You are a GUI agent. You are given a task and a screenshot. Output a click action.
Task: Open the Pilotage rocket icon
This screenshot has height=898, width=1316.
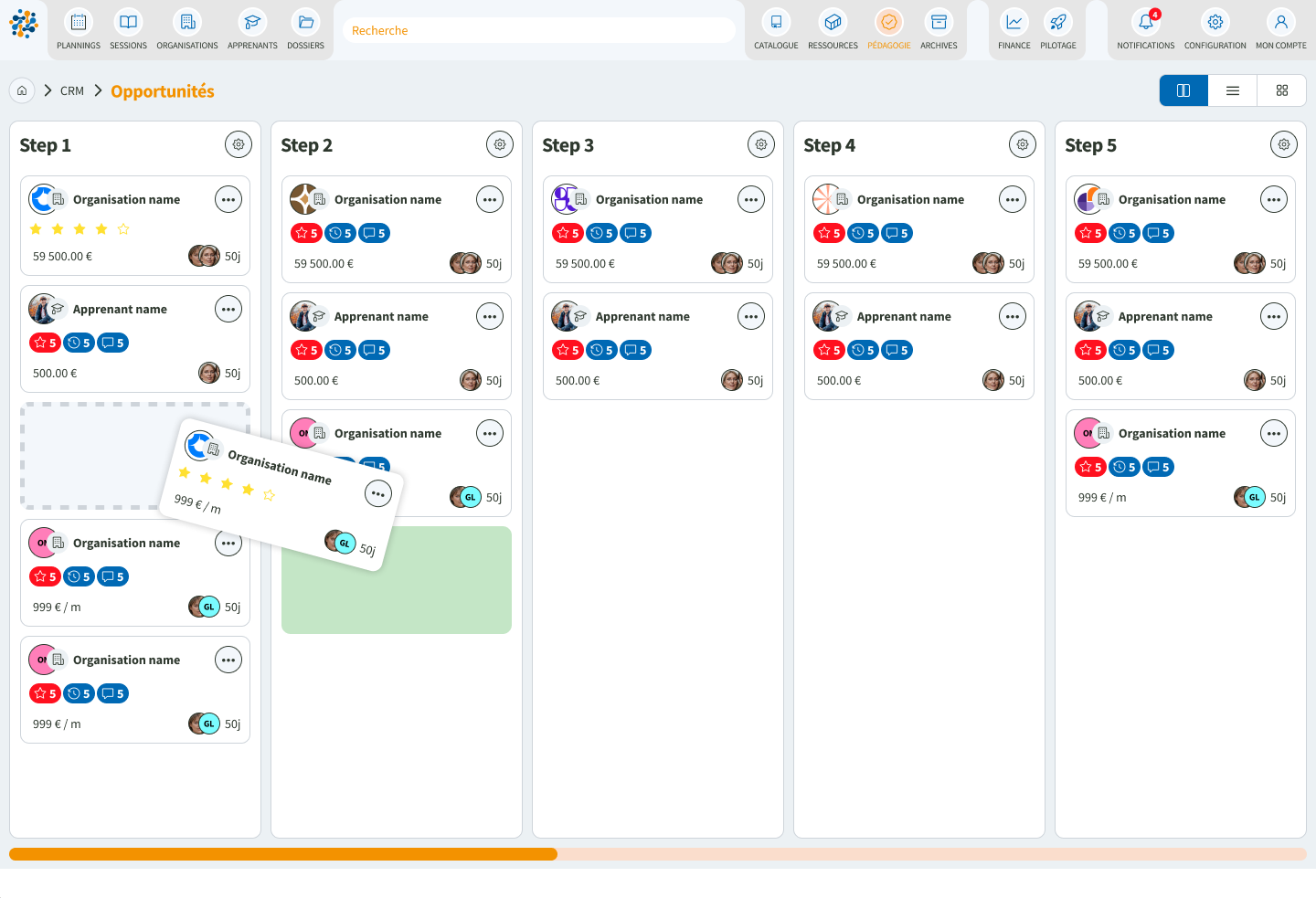[x=1057, y=22]
